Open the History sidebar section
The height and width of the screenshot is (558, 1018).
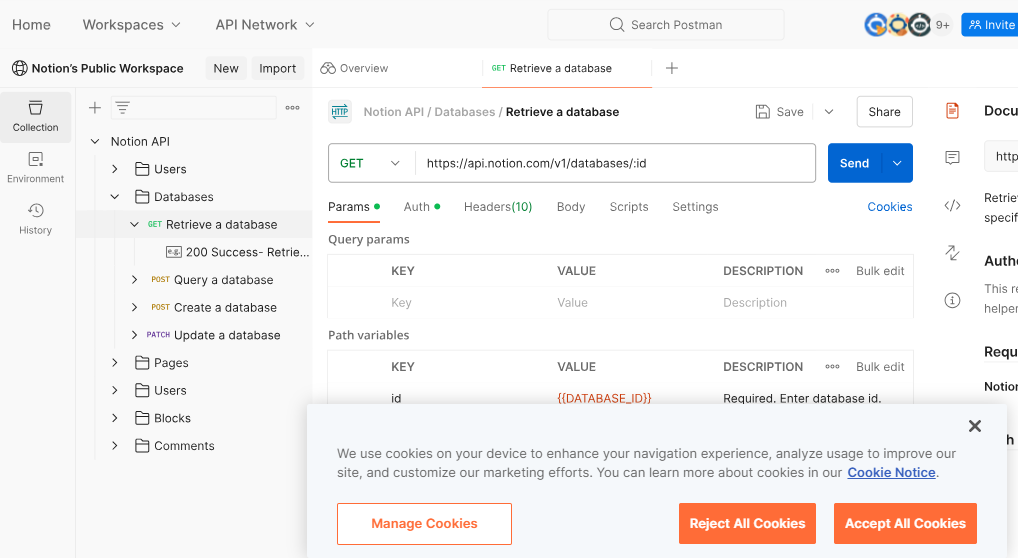point(36,219)
